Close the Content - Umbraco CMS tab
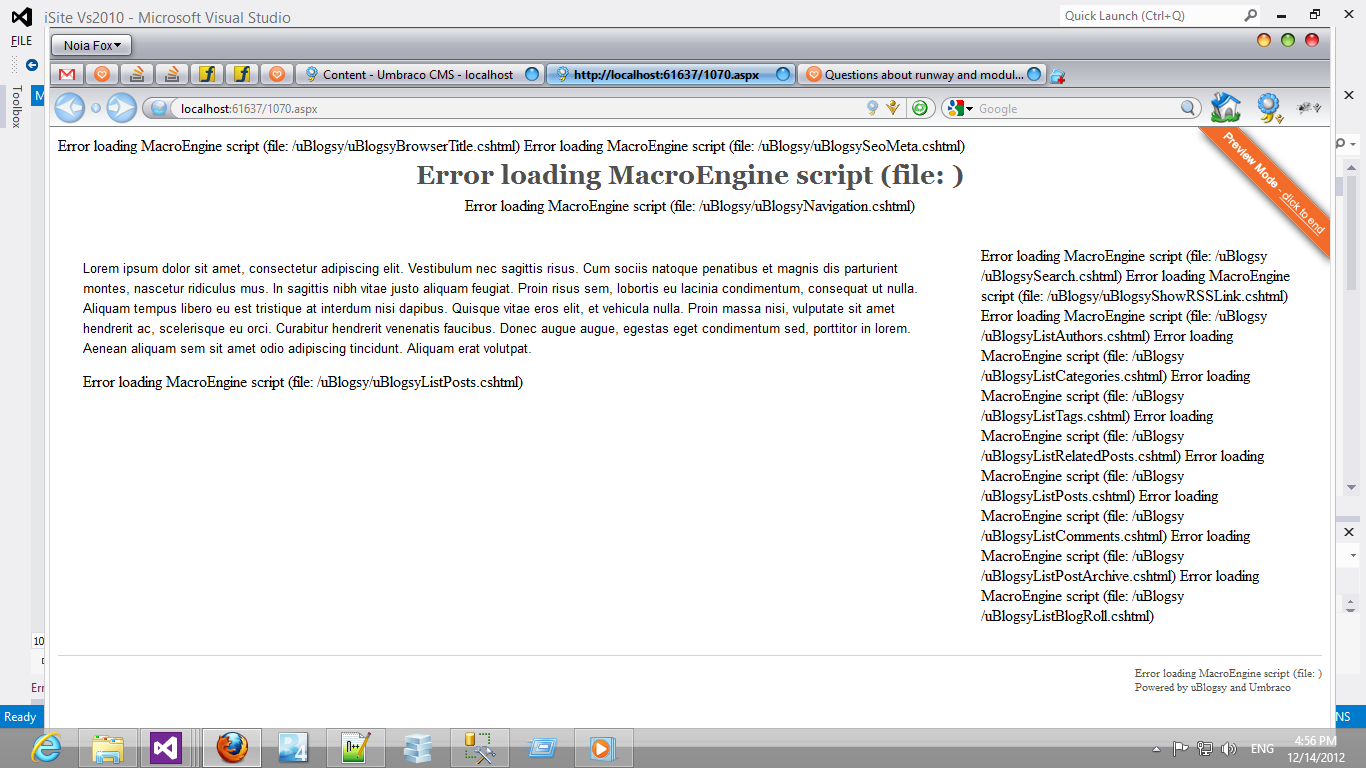This screenshot has height=768, width=1366. coord(532,74)
